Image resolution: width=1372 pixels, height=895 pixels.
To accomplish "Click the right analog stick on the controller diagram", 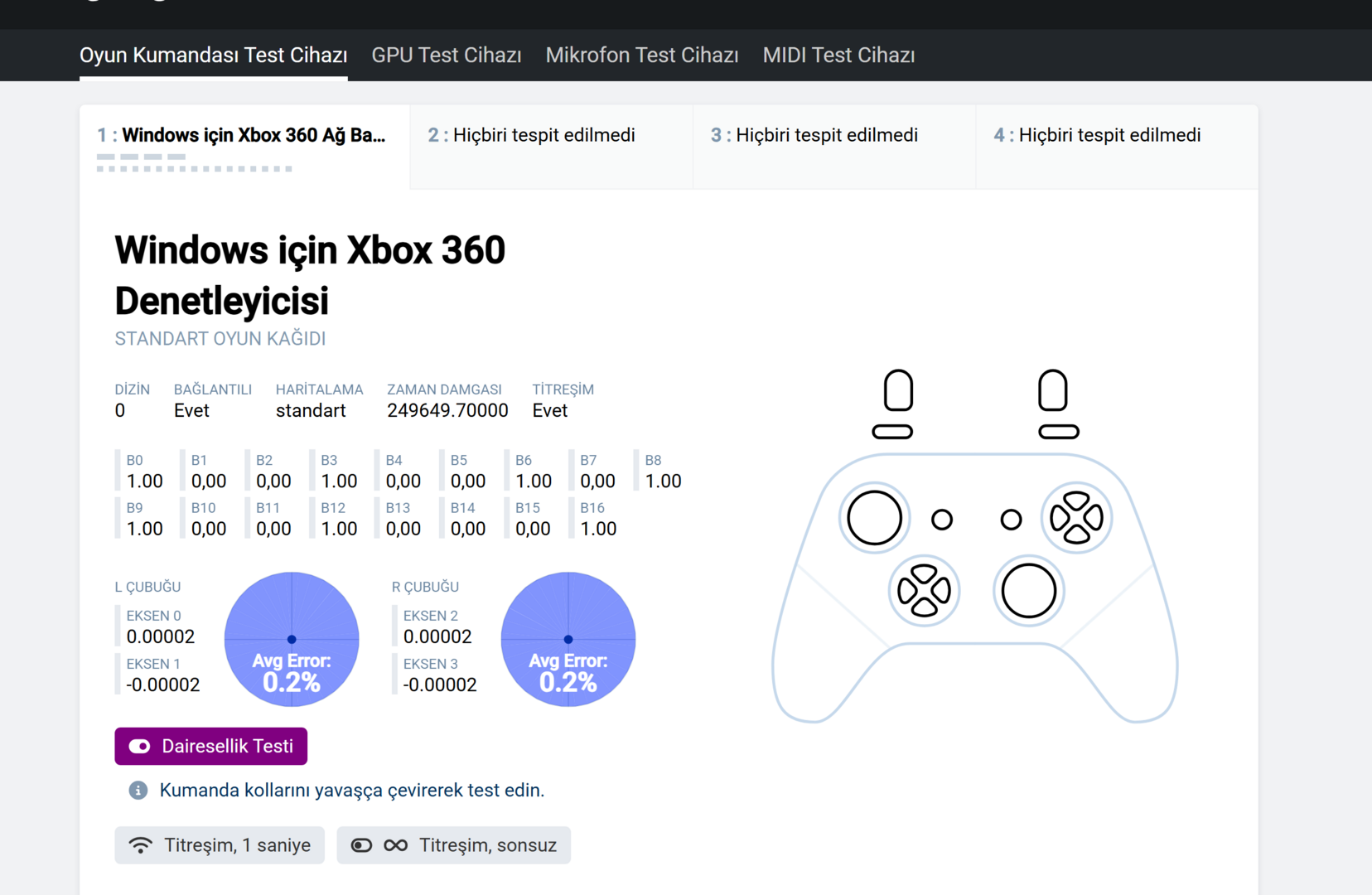I will click(1028, 591).
